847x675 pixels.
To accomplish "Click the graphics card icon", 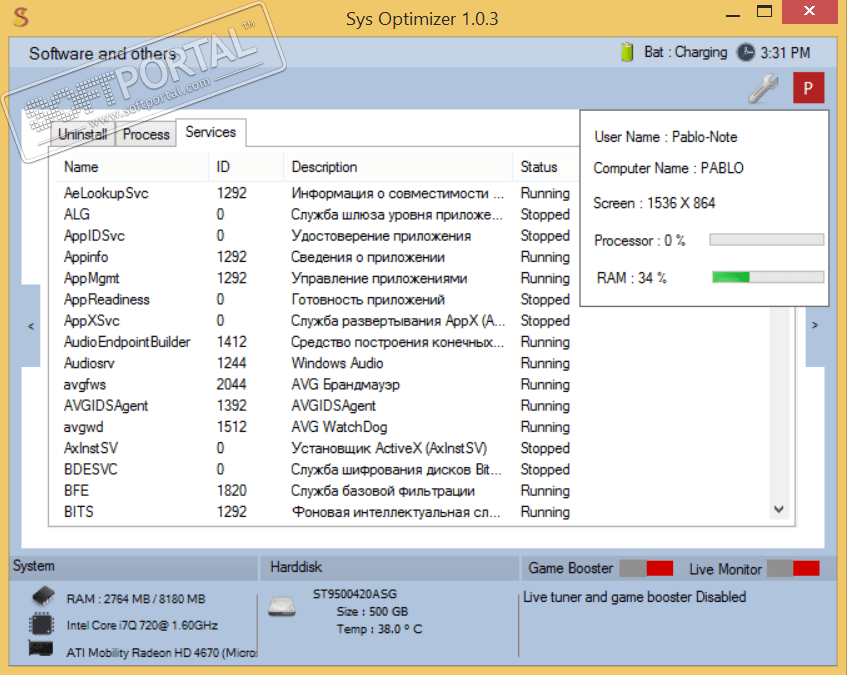I will click(41, 649).
